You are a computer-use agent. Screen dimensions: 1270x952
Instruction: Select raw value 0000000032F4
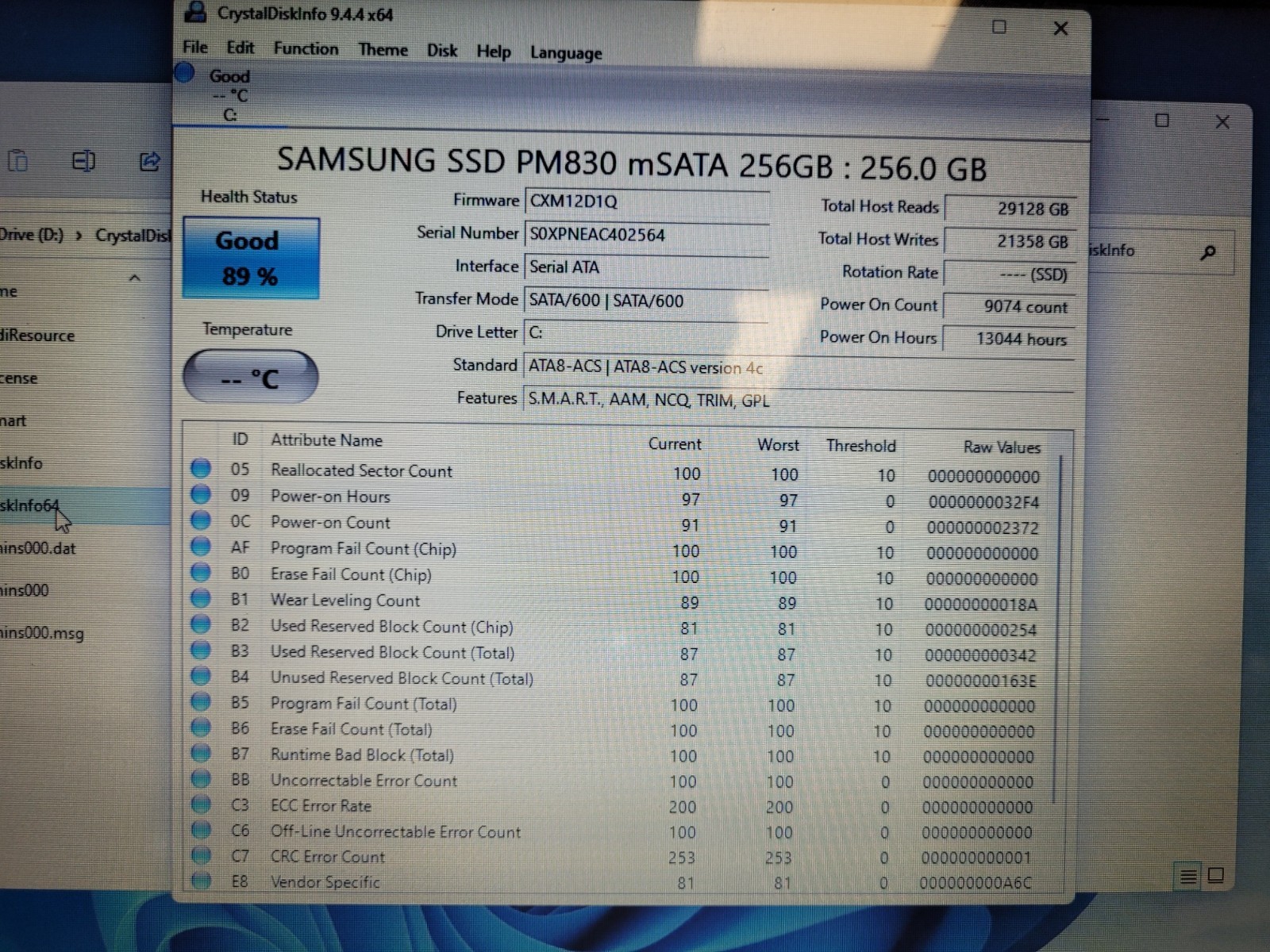coord(983,502)
